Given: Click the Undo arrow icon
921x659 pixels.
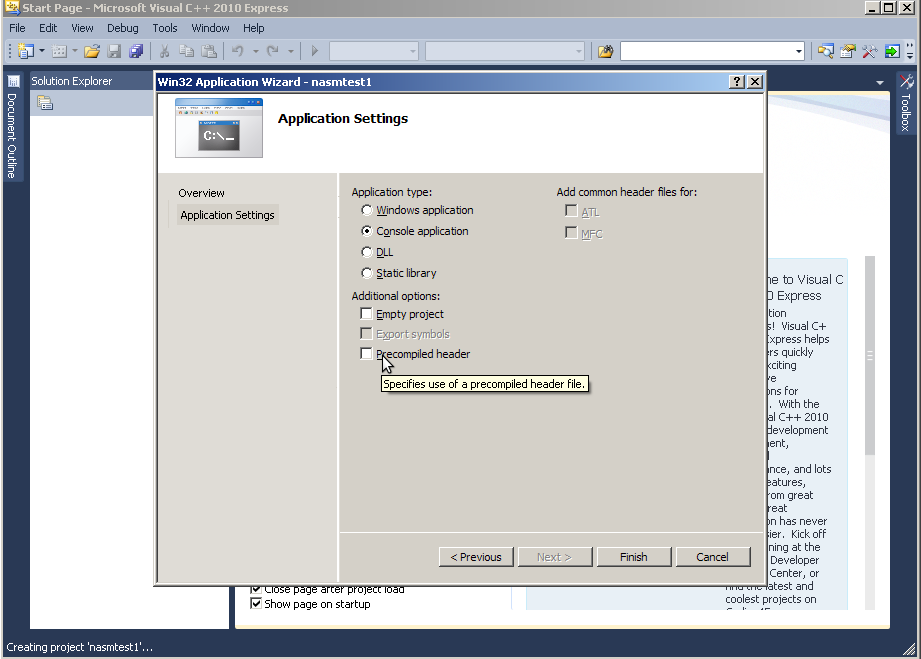Looking at the screenshot, I should 238,51.
